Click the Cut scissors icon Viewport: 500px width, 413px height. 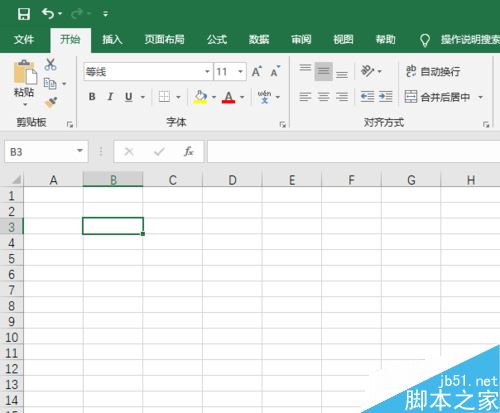[x=50, y=64]
